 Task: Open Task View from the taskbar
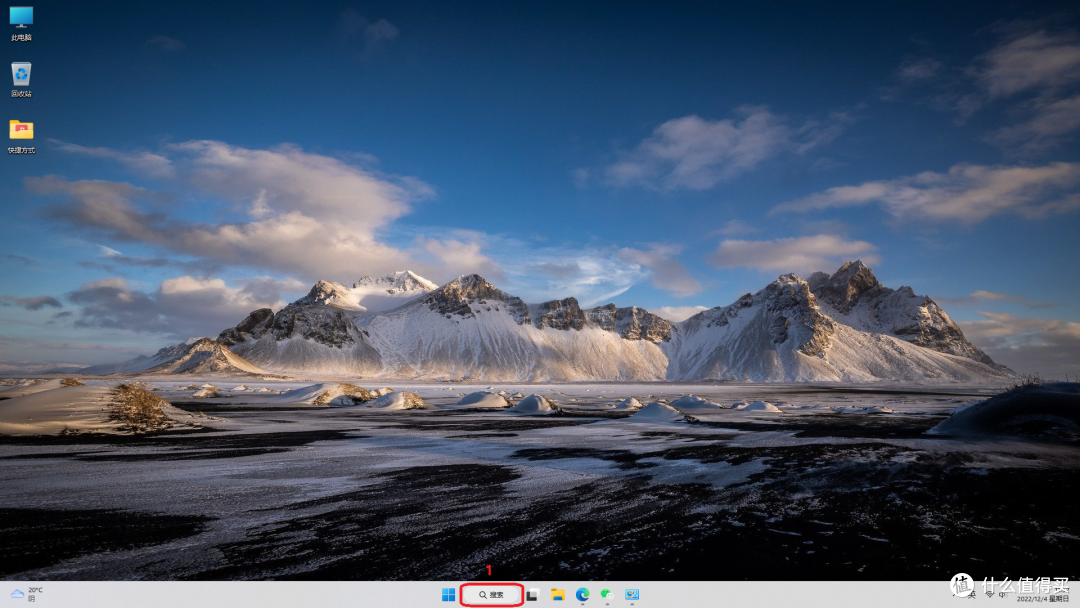532,594
